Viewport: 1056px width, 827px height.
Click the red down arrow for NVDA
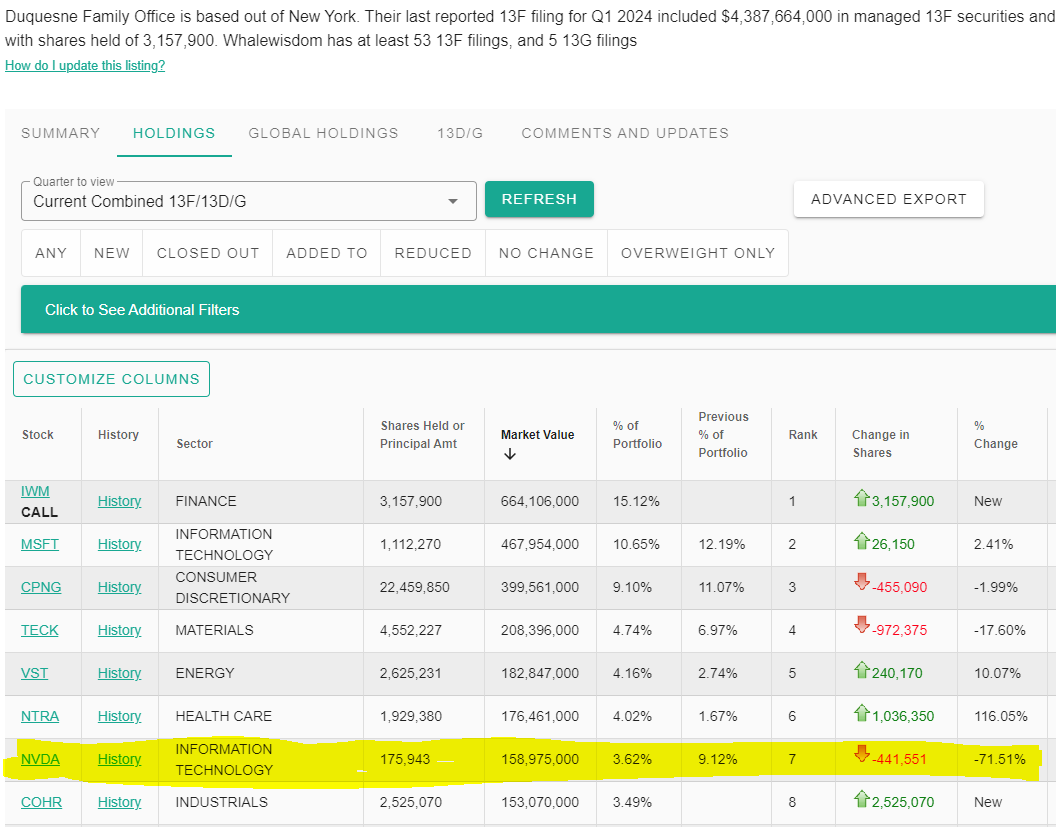[861, 754]
